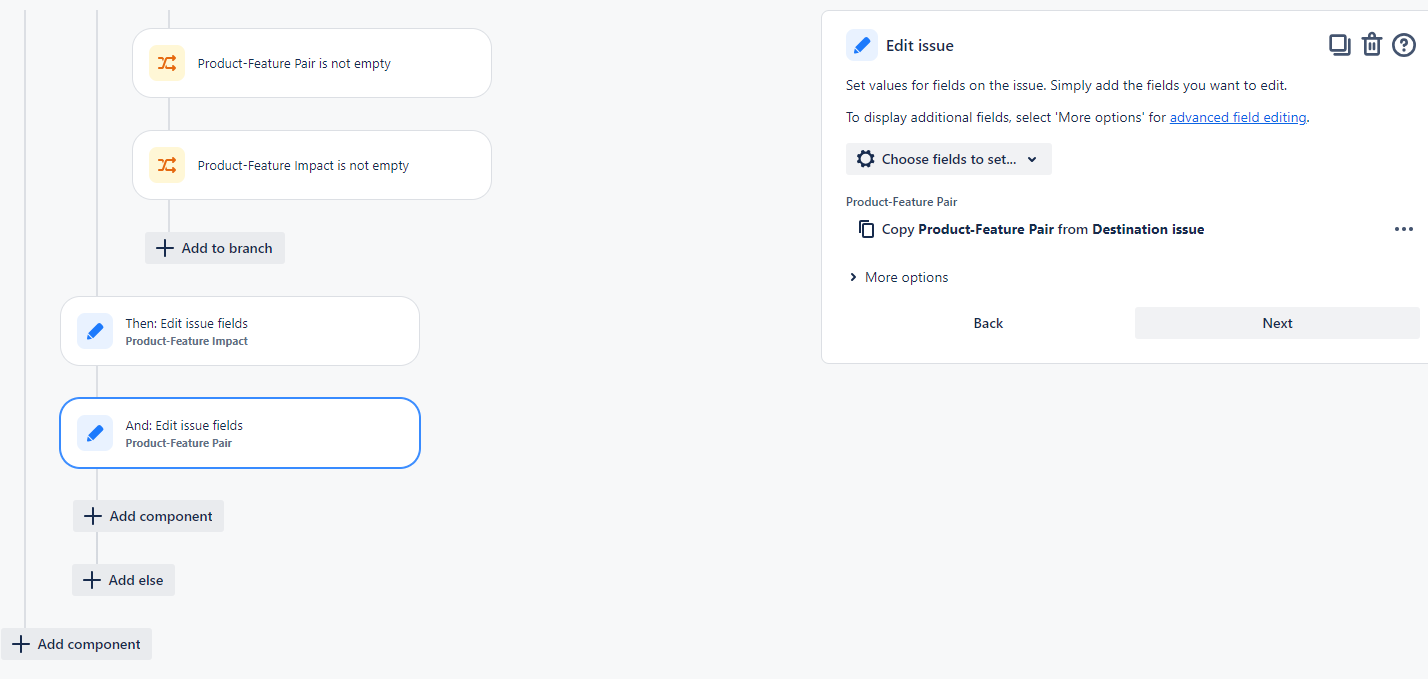Viewport: 1428px width, 679px height.
Task: Click Add to branch
Action: point(215,248)
